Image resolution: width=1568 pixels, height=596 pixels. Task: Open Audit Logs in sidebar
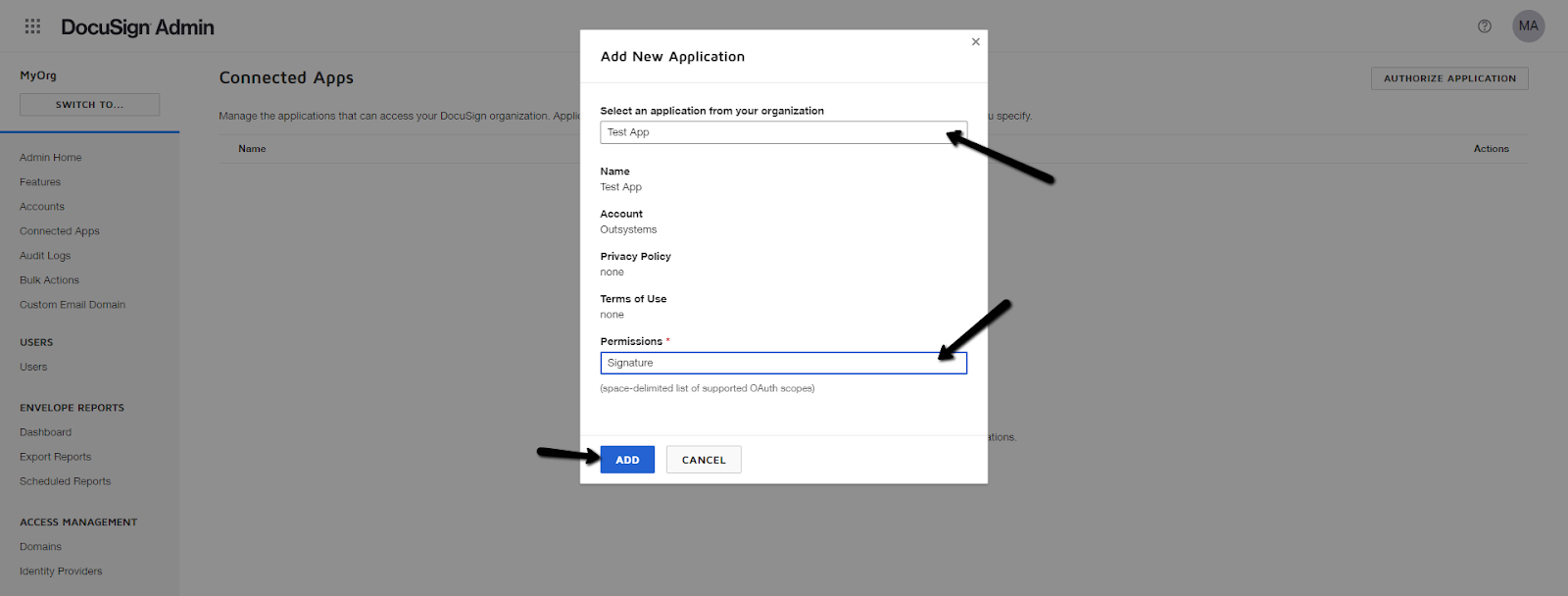tap(45, 256)
